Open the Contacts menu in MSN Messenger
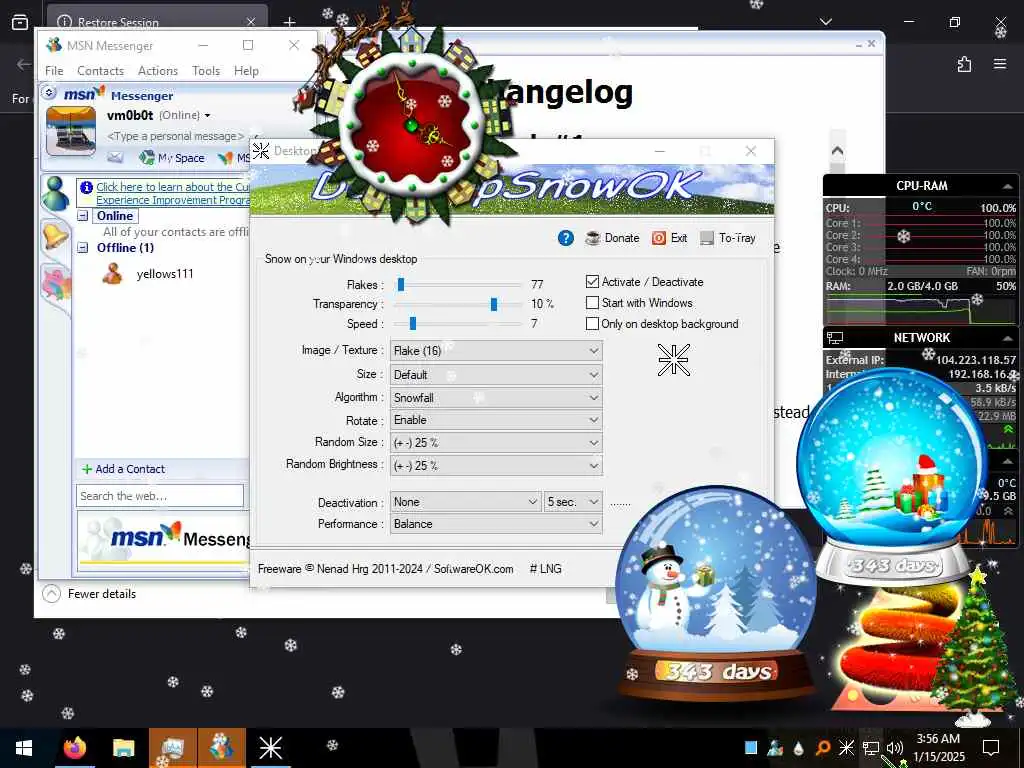1024x768 pixels. coord(100,71)
